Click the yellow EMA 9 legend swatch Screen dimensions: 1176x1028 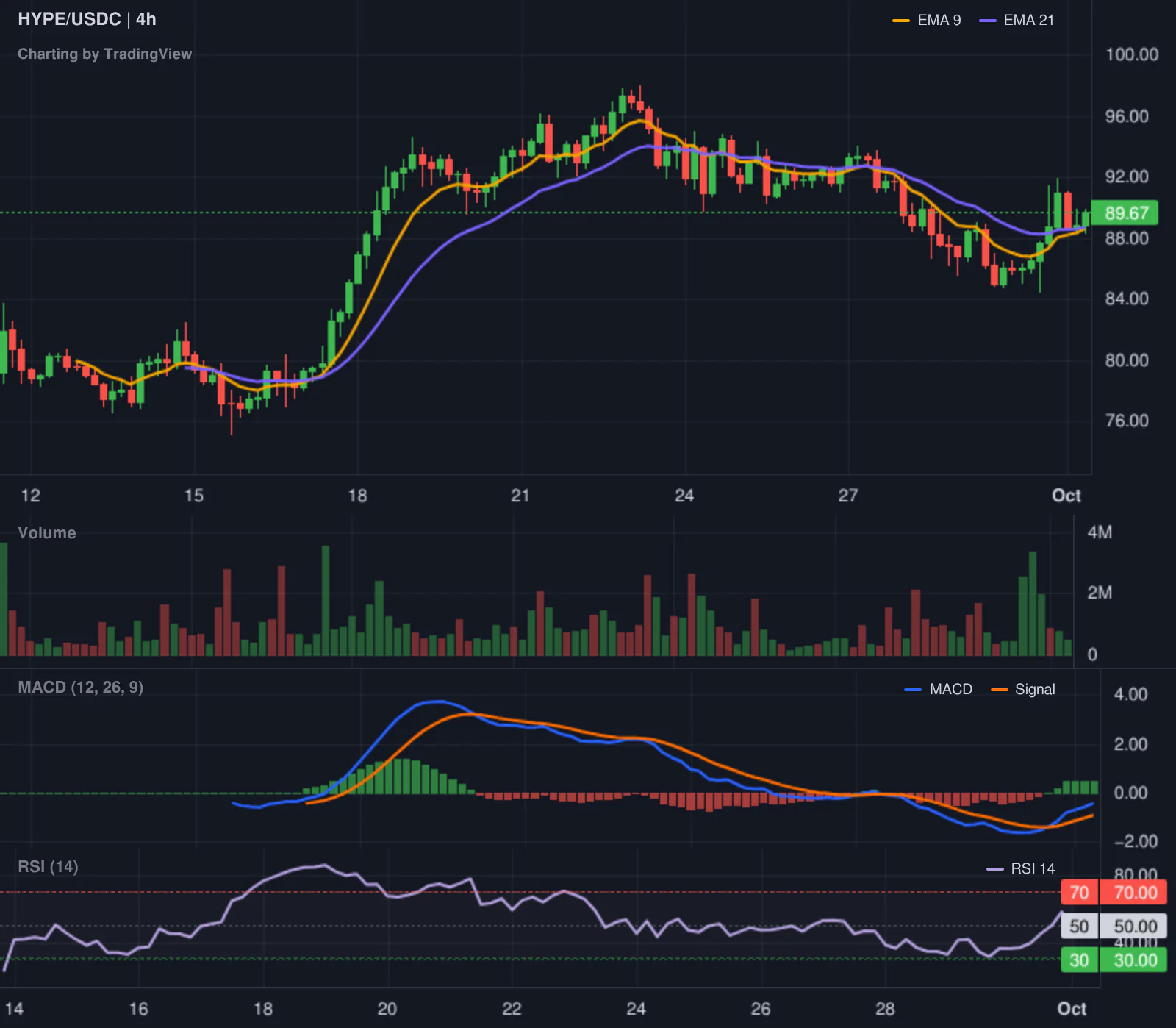901,21
